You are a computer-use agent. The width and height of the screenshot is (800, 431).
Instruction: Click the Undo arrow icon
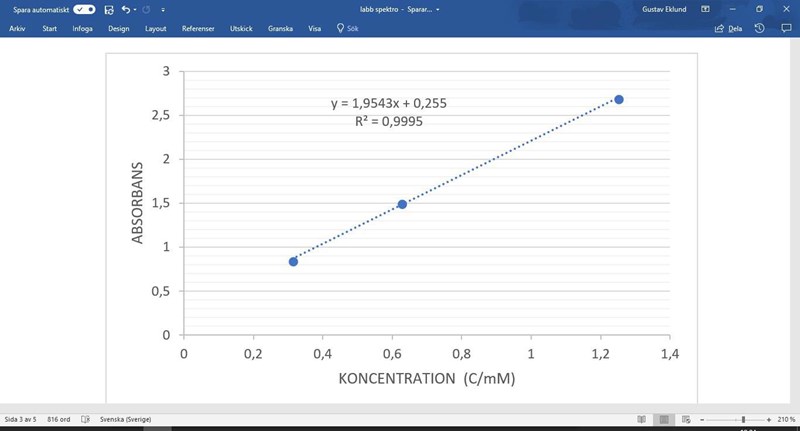point(125,9)
